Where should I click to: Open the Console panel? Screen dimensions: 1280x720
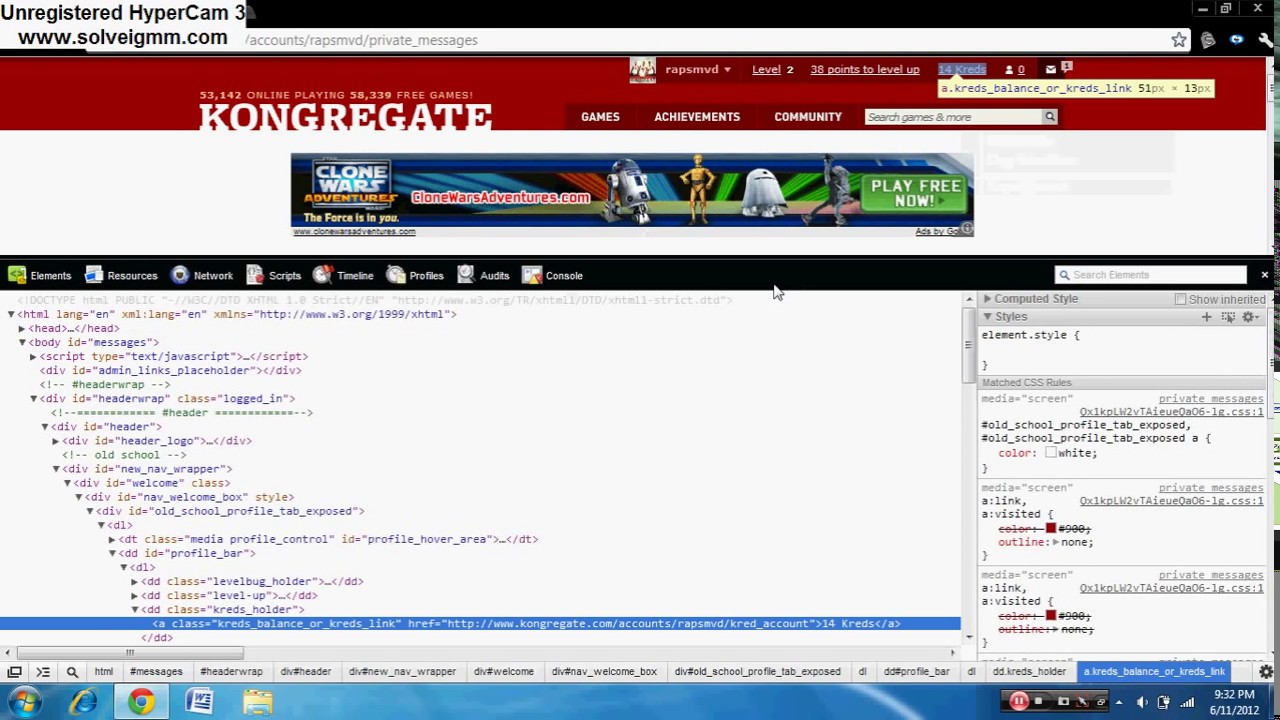(x=552, y=275)
